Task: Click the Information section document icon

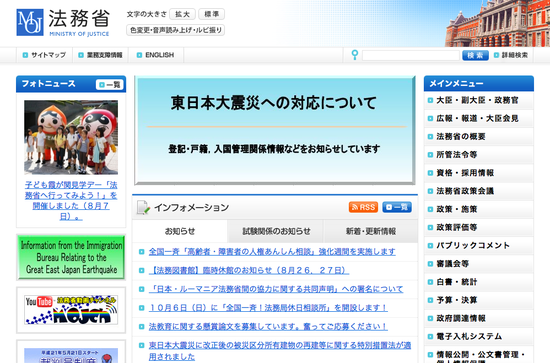Action: tap(143, 207)
